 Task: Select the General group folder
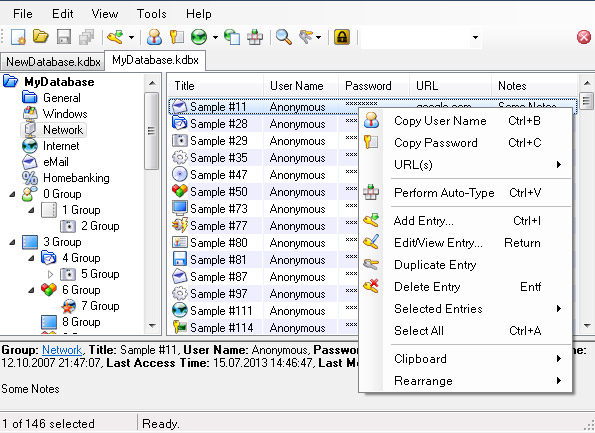[x=61, y=98]
